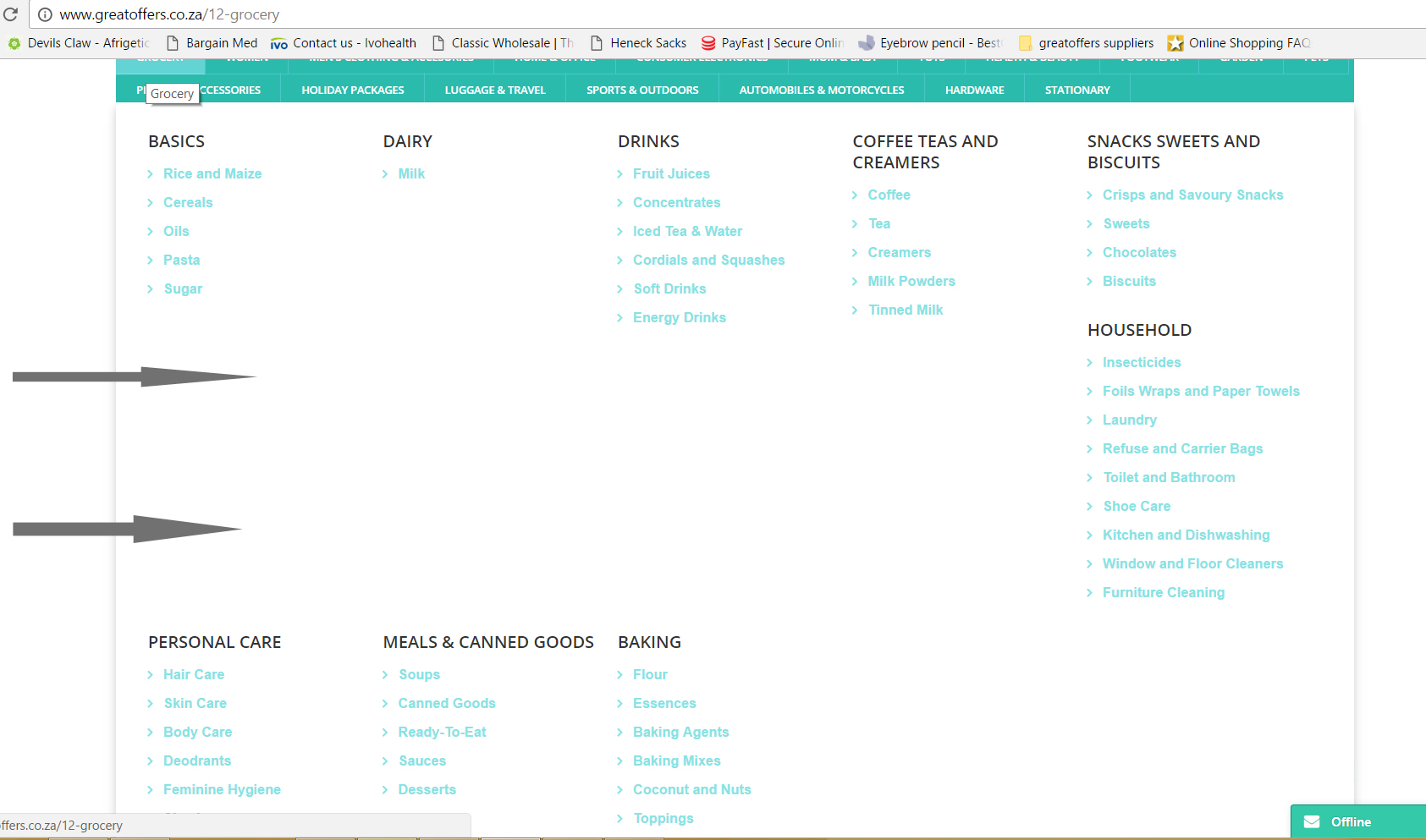Open the Flour link under Baking
Screen dimensions: 1426x840
click(x=650, y=674)
